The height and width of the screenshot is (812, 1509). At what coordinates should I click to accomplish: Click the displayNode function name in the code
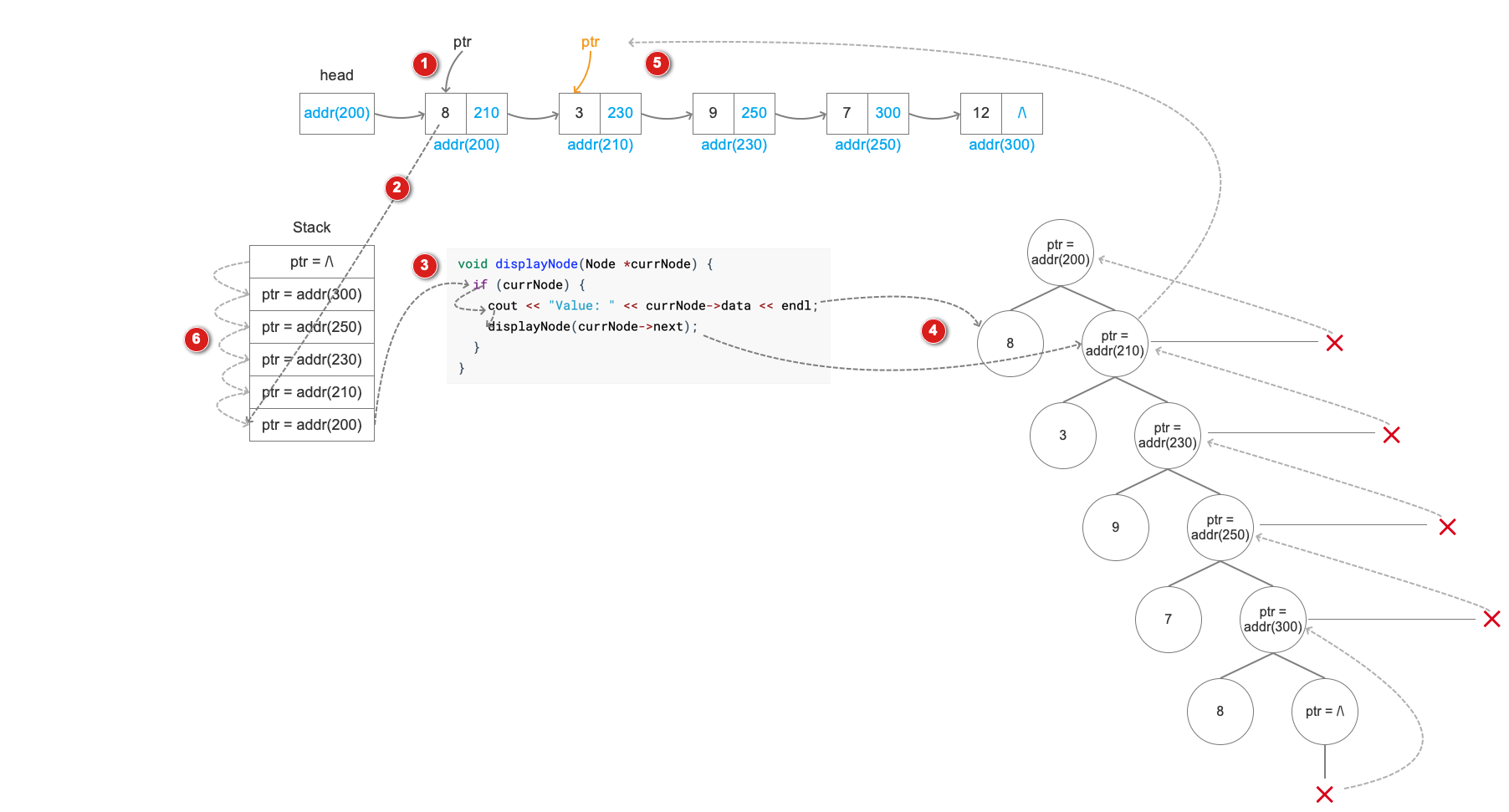coord(538,263)
